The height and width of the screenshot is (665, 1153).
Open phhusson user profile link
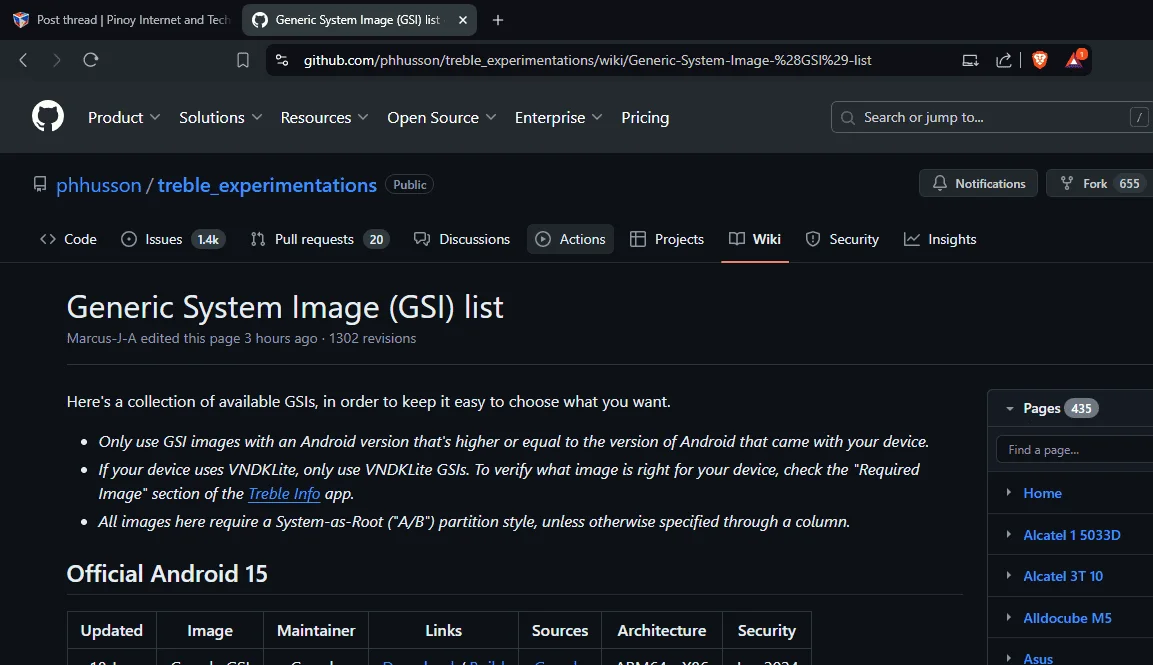point(99,185)
